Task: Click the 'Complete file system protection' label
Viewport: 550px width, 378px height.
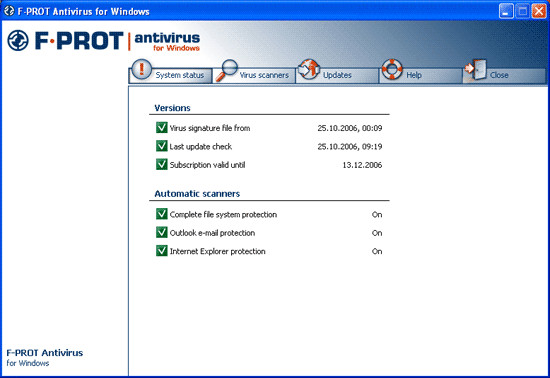Action: (223, 215)
